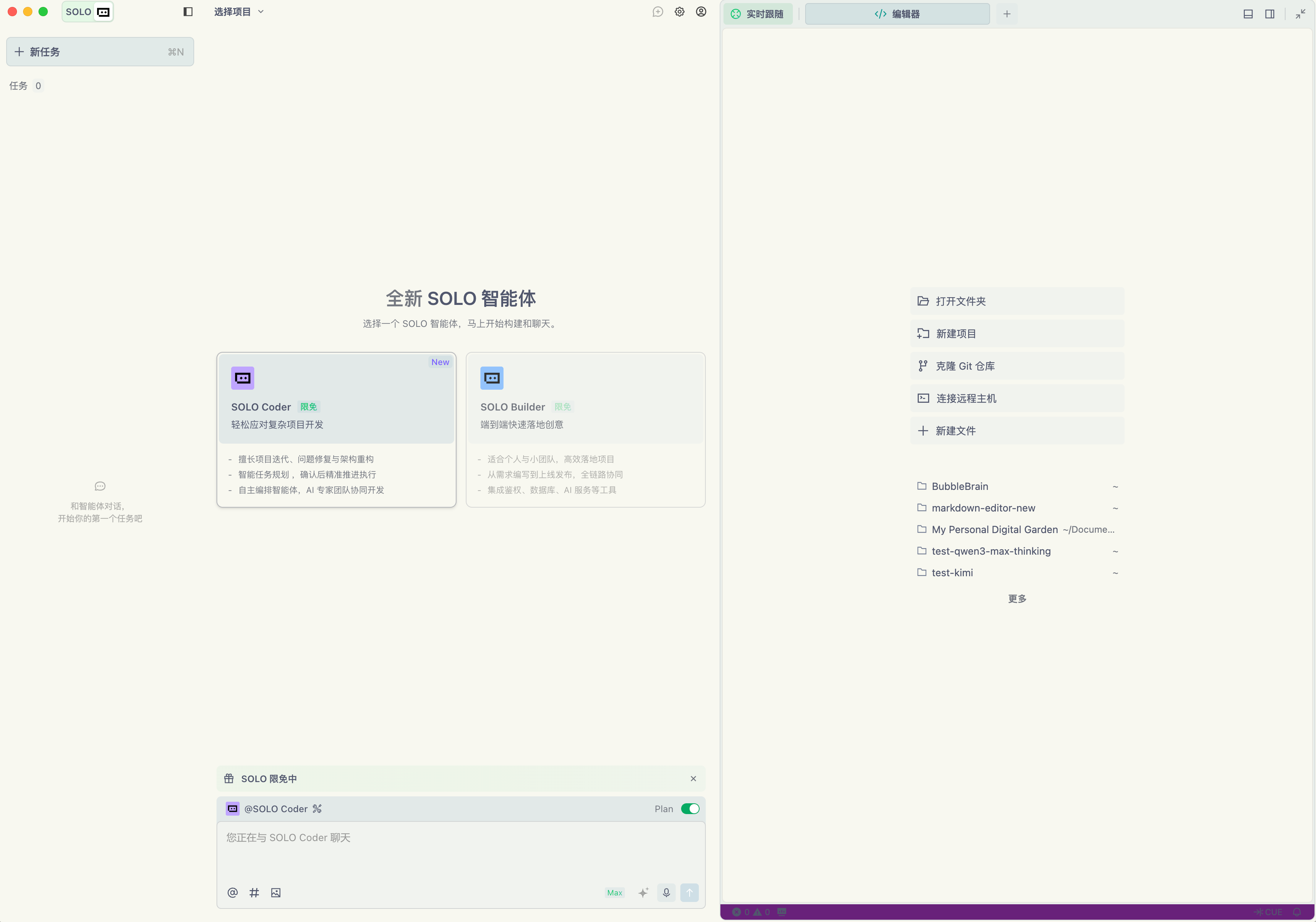
Task: Open the BubbleBrain recent project
Action: pyautogui.click(x=960, y=486)
